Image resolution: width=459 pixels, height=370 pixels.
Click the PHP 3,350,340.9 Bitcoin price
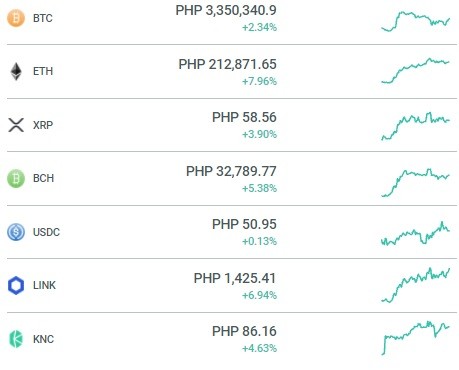coord(226,10)
